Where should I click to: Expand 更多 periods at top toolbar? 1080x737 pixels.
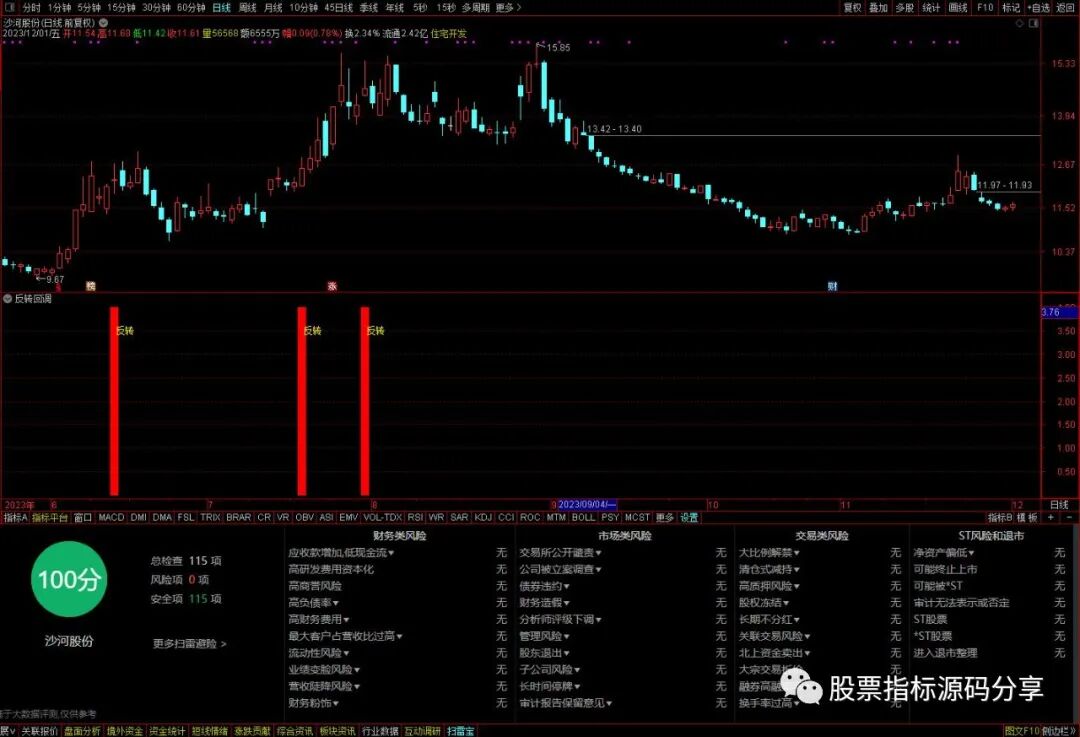(x=508, y=8)
